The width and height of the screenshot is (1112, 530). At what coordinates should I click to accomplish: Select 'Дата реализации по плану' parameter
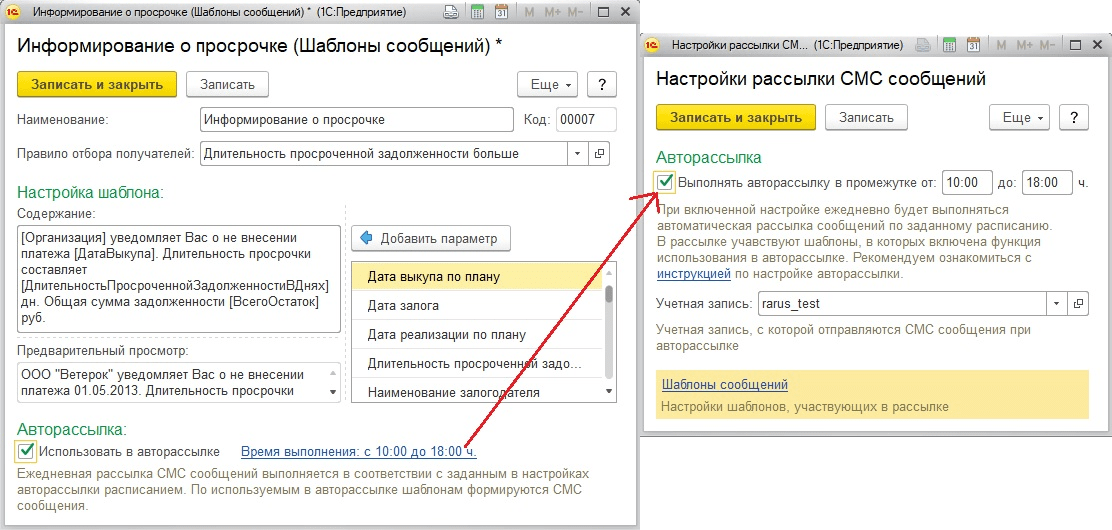[477, 335]
